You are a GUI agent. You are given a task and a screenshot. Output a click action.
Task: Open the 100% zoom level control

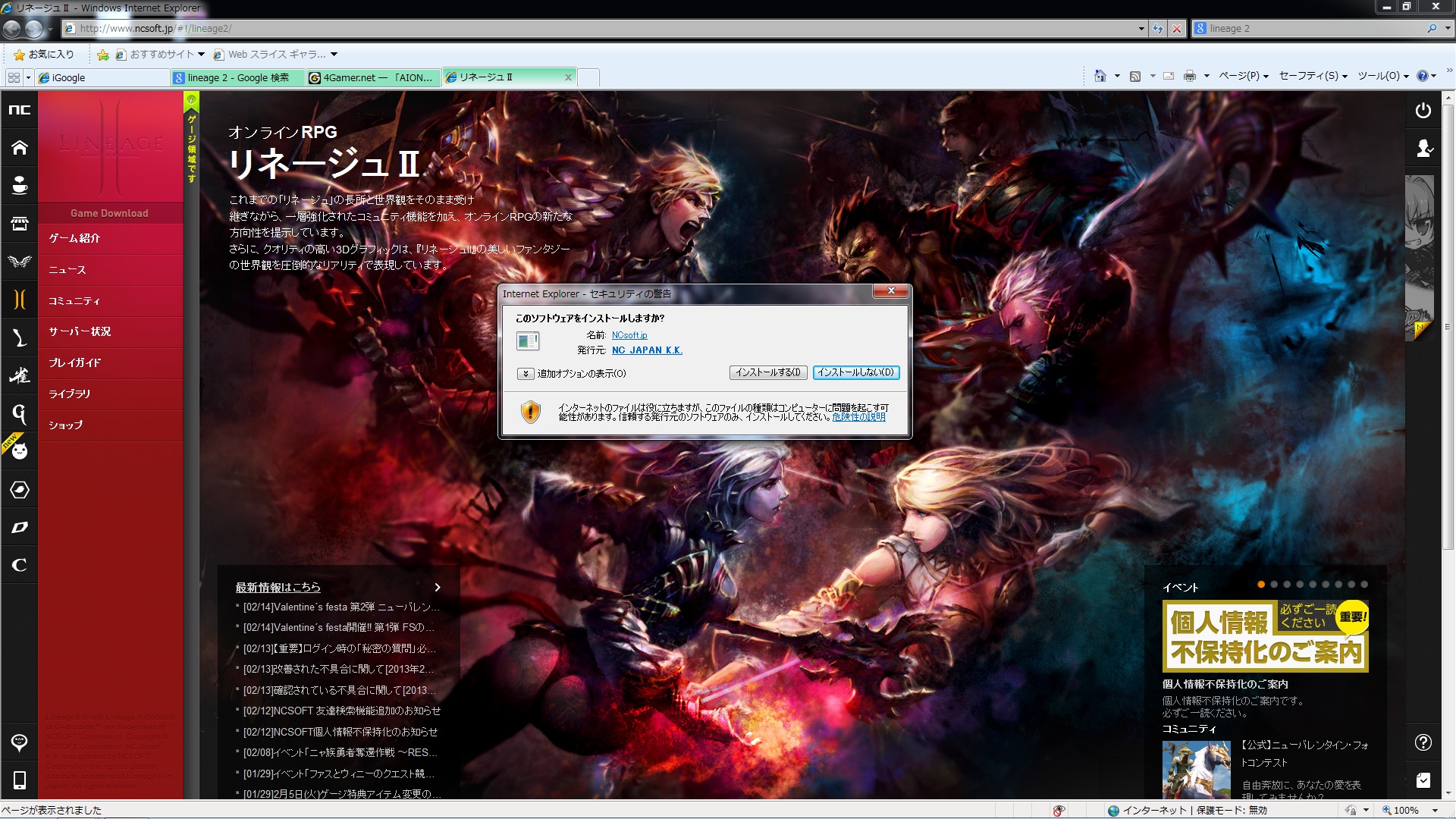[1407, 810]
